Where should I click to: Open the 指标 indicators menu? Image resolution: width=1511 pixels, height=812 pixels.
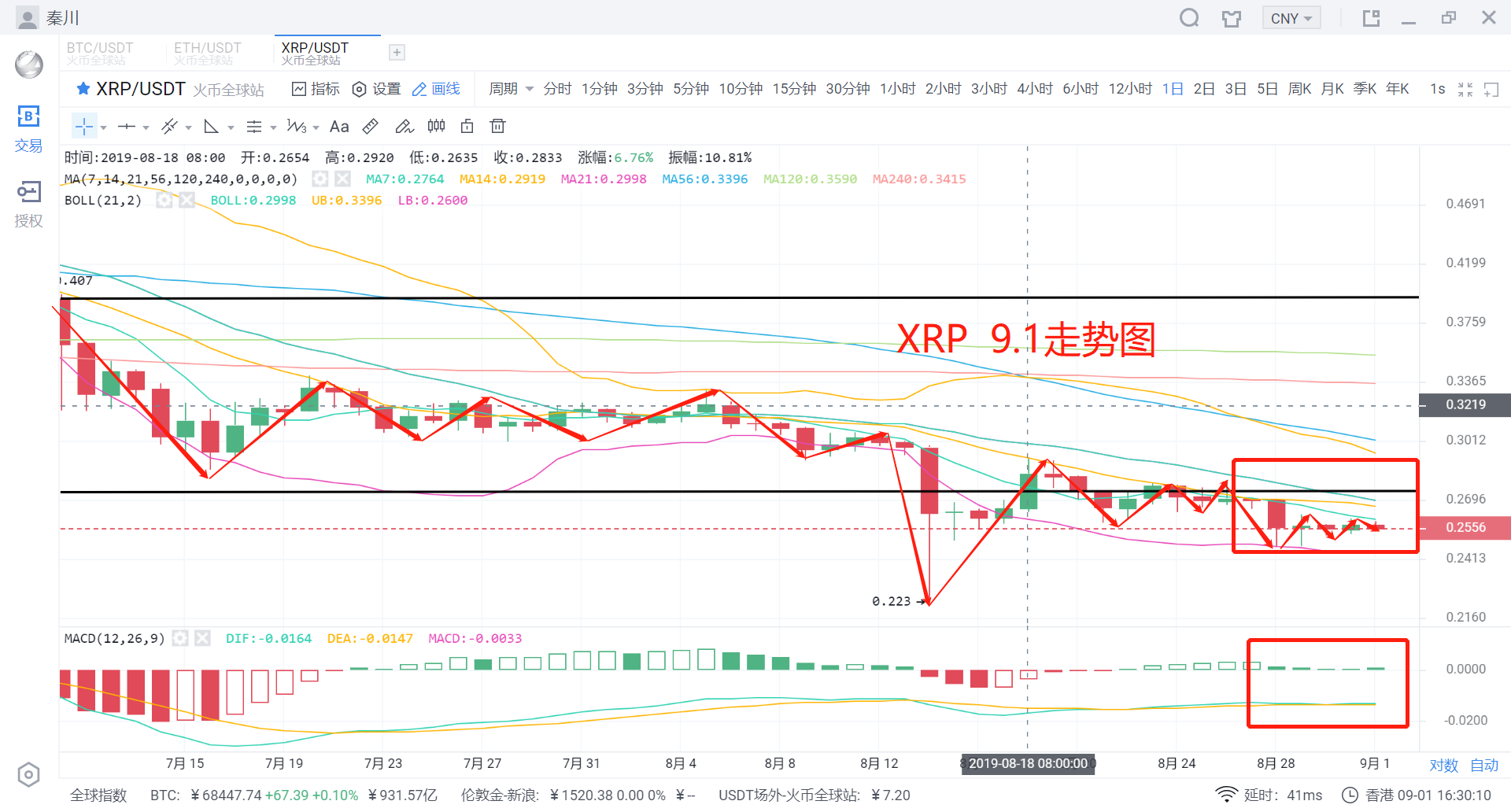[x=316, y=89]
